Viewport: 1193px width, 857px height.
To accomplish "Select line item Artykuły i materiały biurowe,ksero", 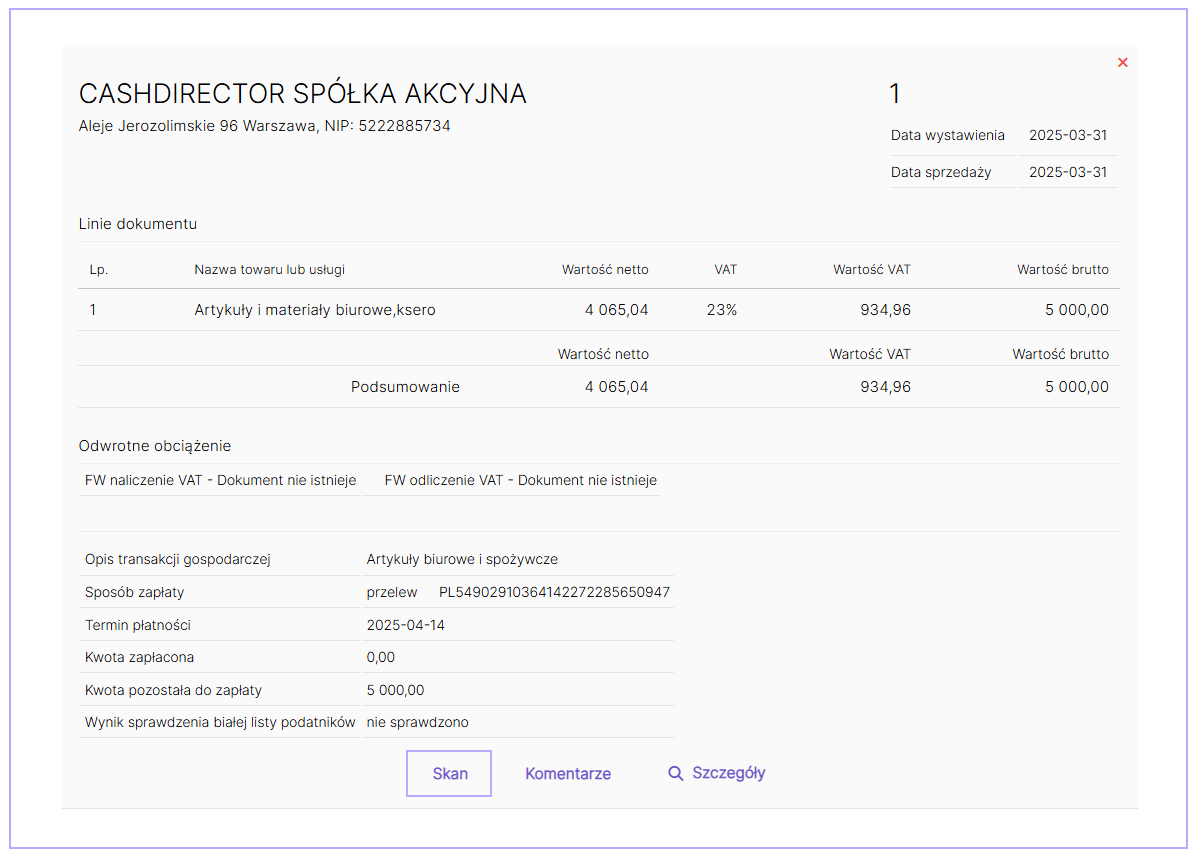I will click(x=315, y=310).
